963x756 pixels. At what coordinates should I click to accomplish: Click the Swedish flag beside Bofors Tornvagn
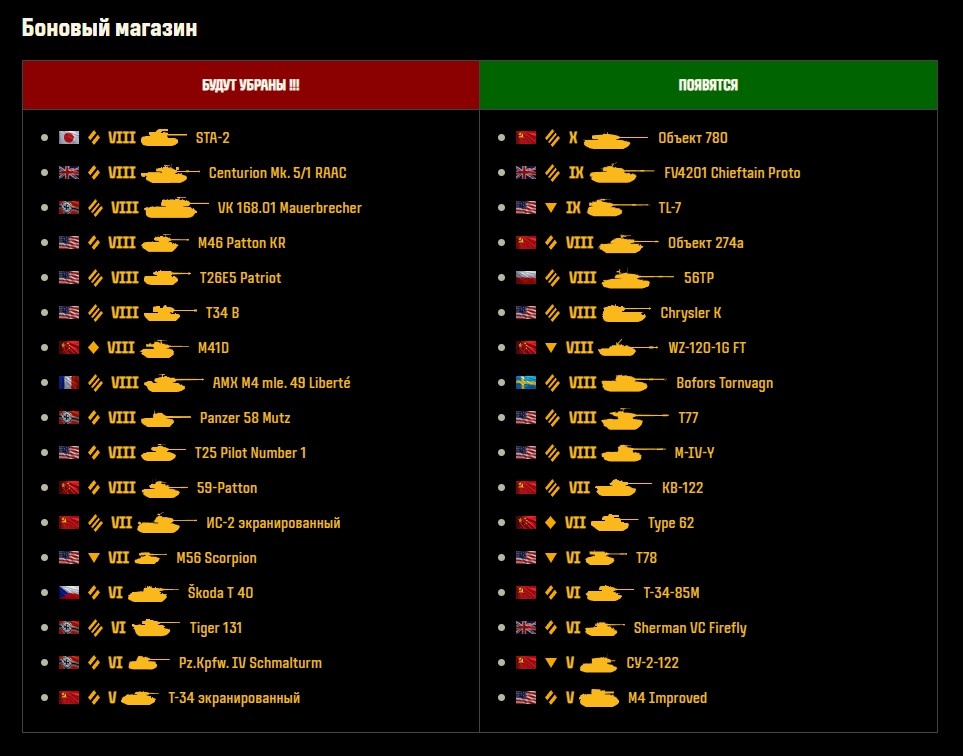pyautogui.click(x=526, y=383)
